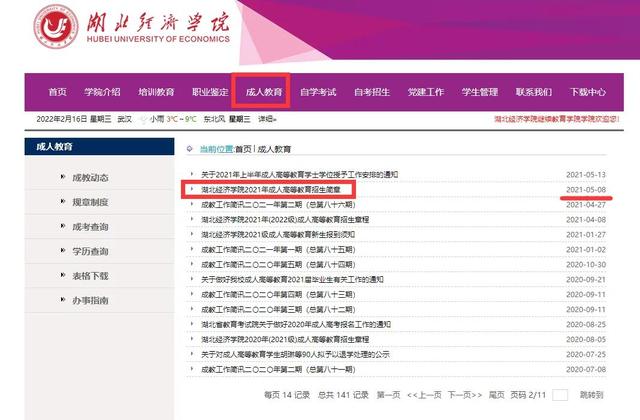
Task: Click the arrow bullet beside 表格下载
Action: 63,275
